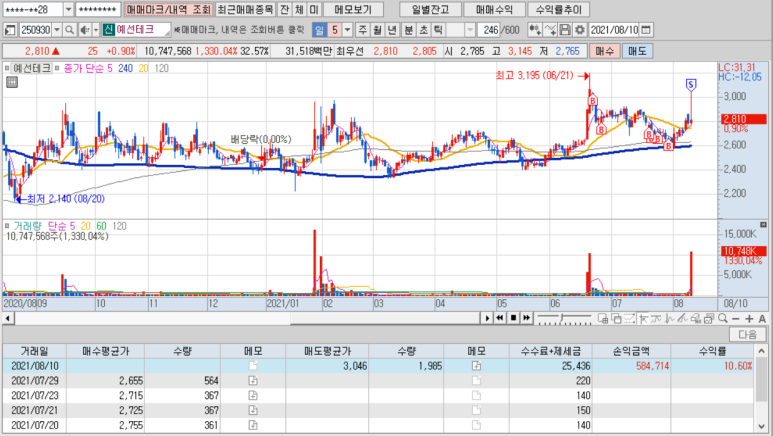Open the 최근매매종목 tab
773x436 pixels.
tap(245, 9)
